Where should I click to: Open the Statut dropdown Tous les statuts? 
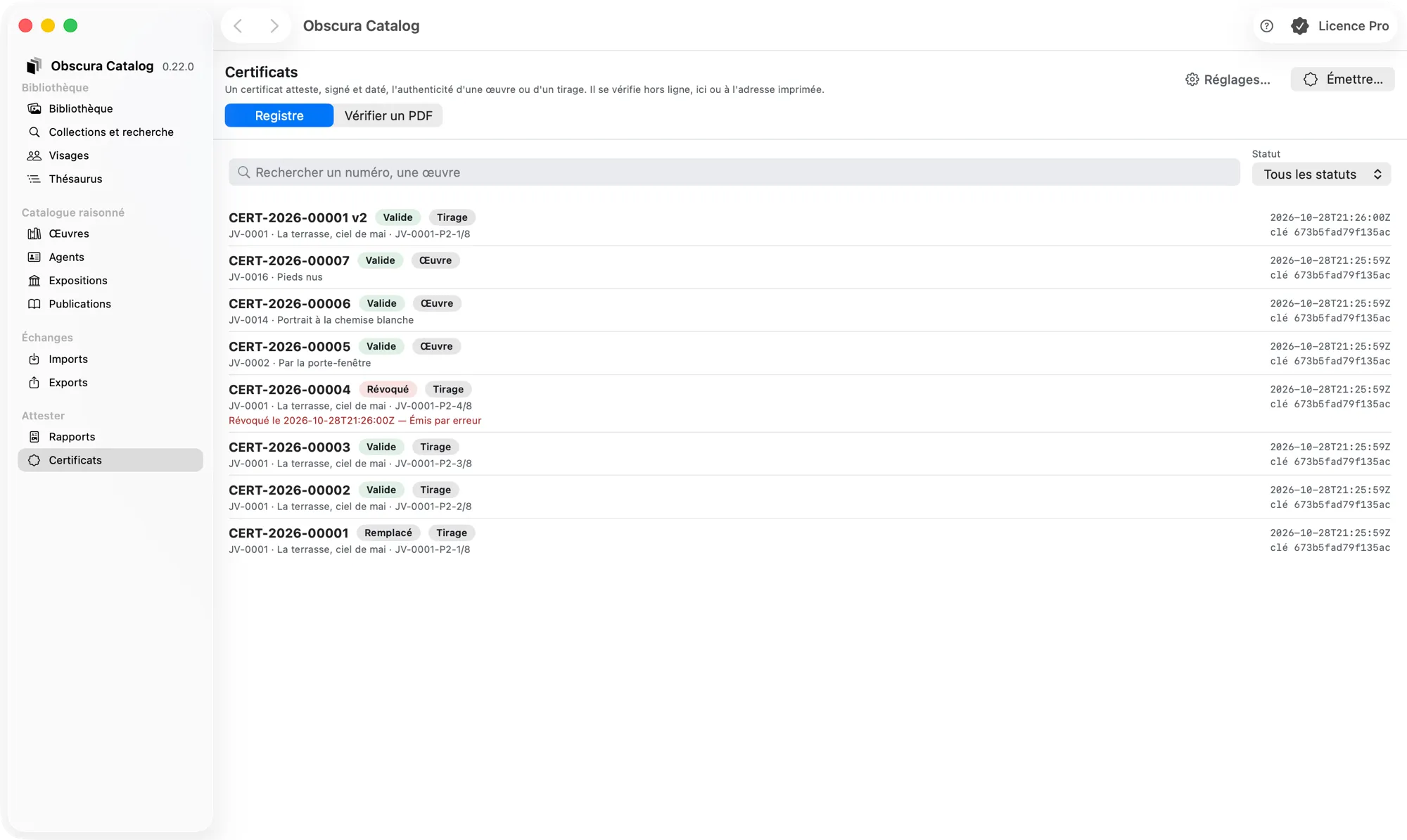click(1321, 174)
